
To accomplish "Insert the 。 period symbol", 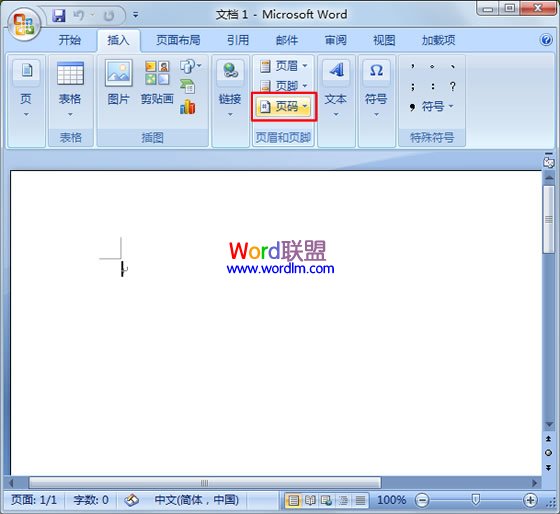I will 432,66.
